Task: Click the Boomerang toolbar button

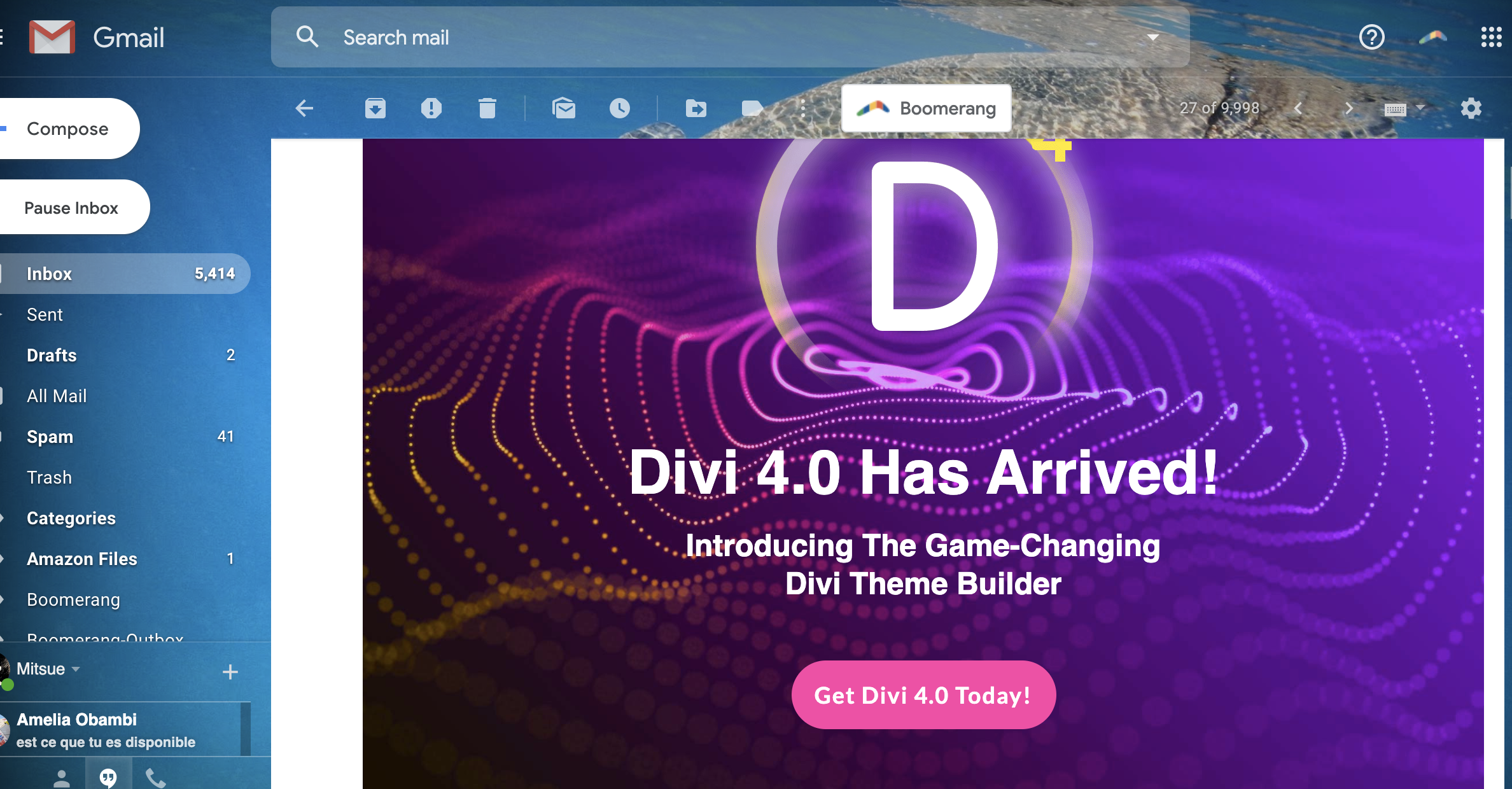Action: [x=927, y=108]
